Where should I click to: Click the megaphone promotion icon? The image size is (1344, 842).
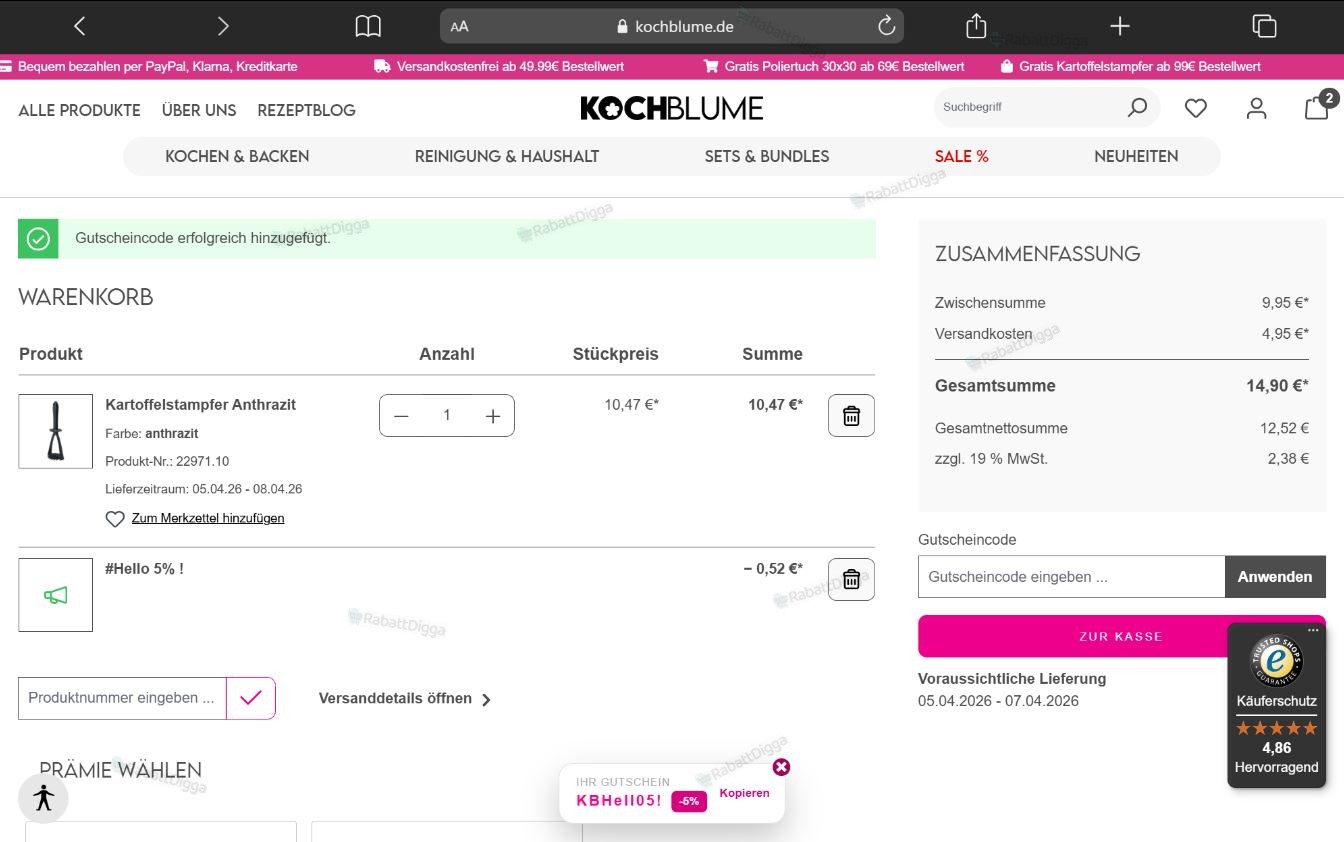[56, 595]
